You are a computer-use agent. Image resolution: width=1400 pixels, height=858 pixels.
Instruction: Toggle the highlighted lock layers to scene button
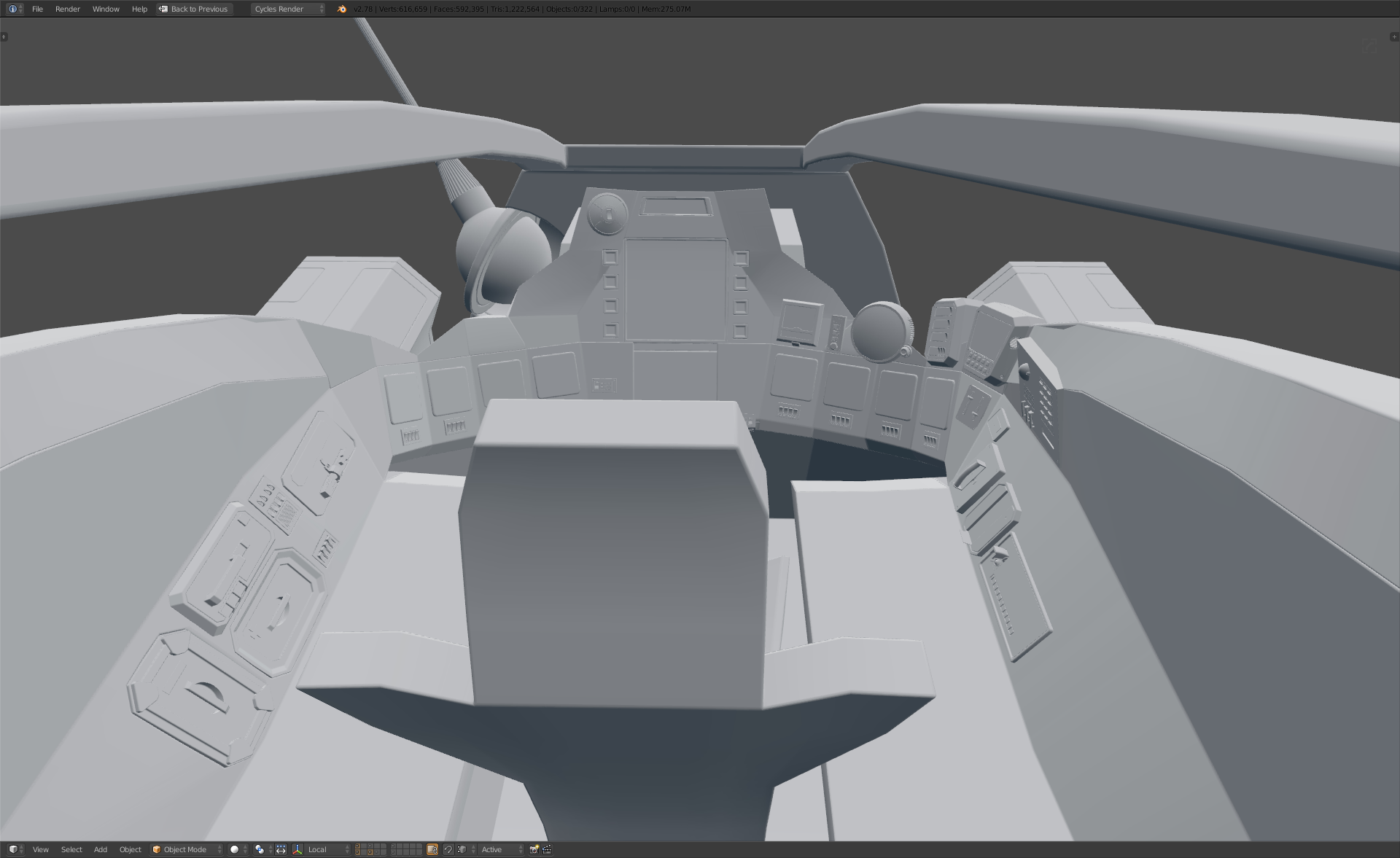click(432, 849)
